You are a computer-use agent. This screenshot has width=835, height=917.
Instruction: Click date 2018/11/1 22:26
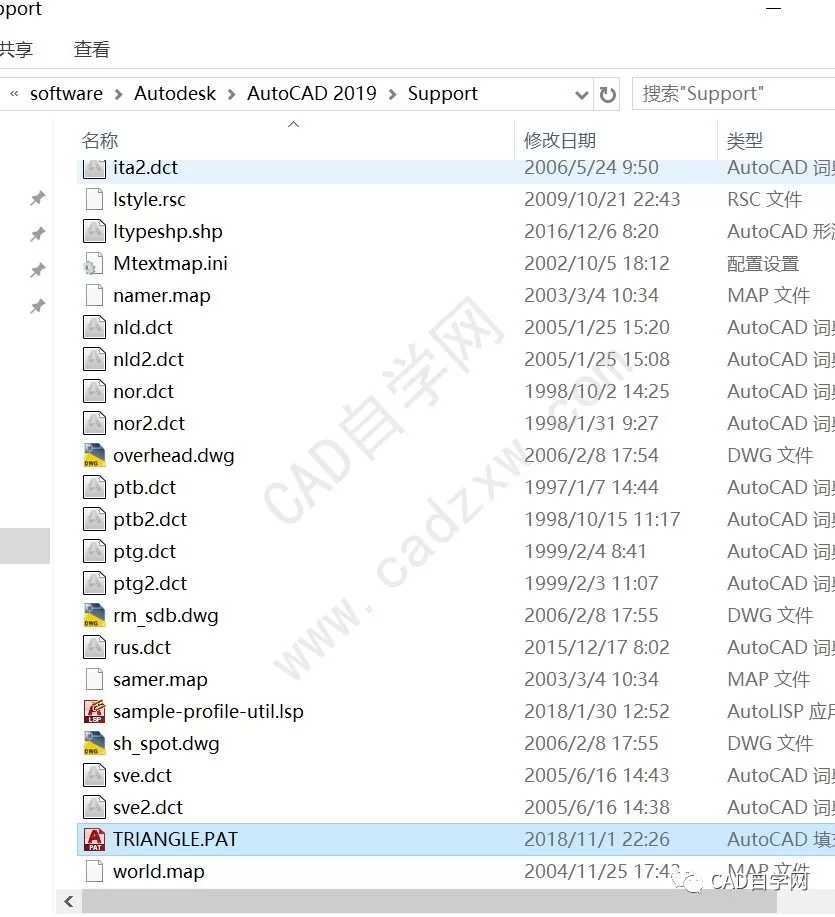[x=596, y=839]
